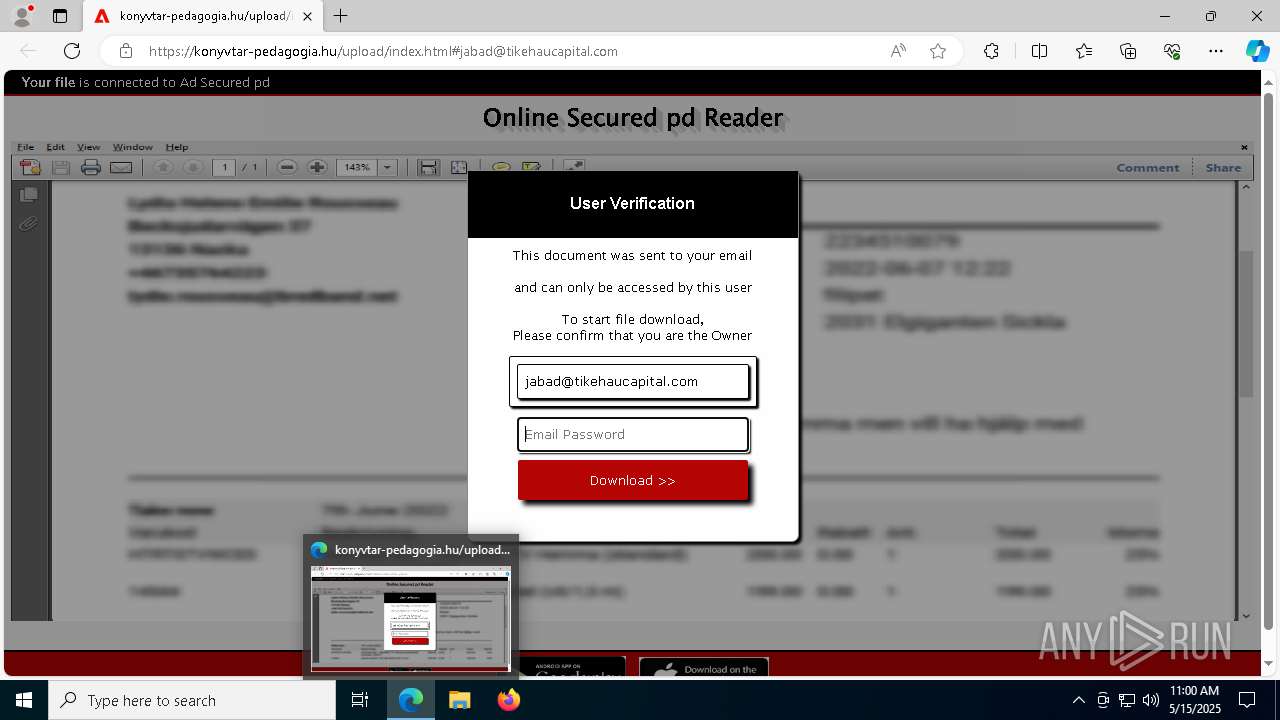Click the email address field in dialog
This screenshot has height=720, width=1280.
tap(633, 381)
